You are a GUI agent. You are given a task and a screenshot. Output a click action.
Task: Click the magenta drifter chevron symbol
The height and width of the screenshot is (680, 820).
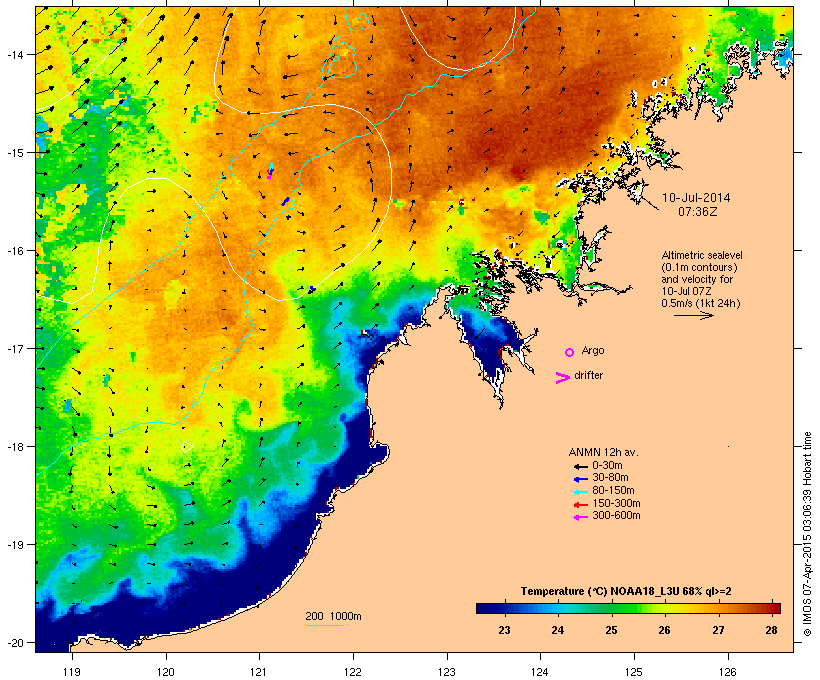point(562,378)
